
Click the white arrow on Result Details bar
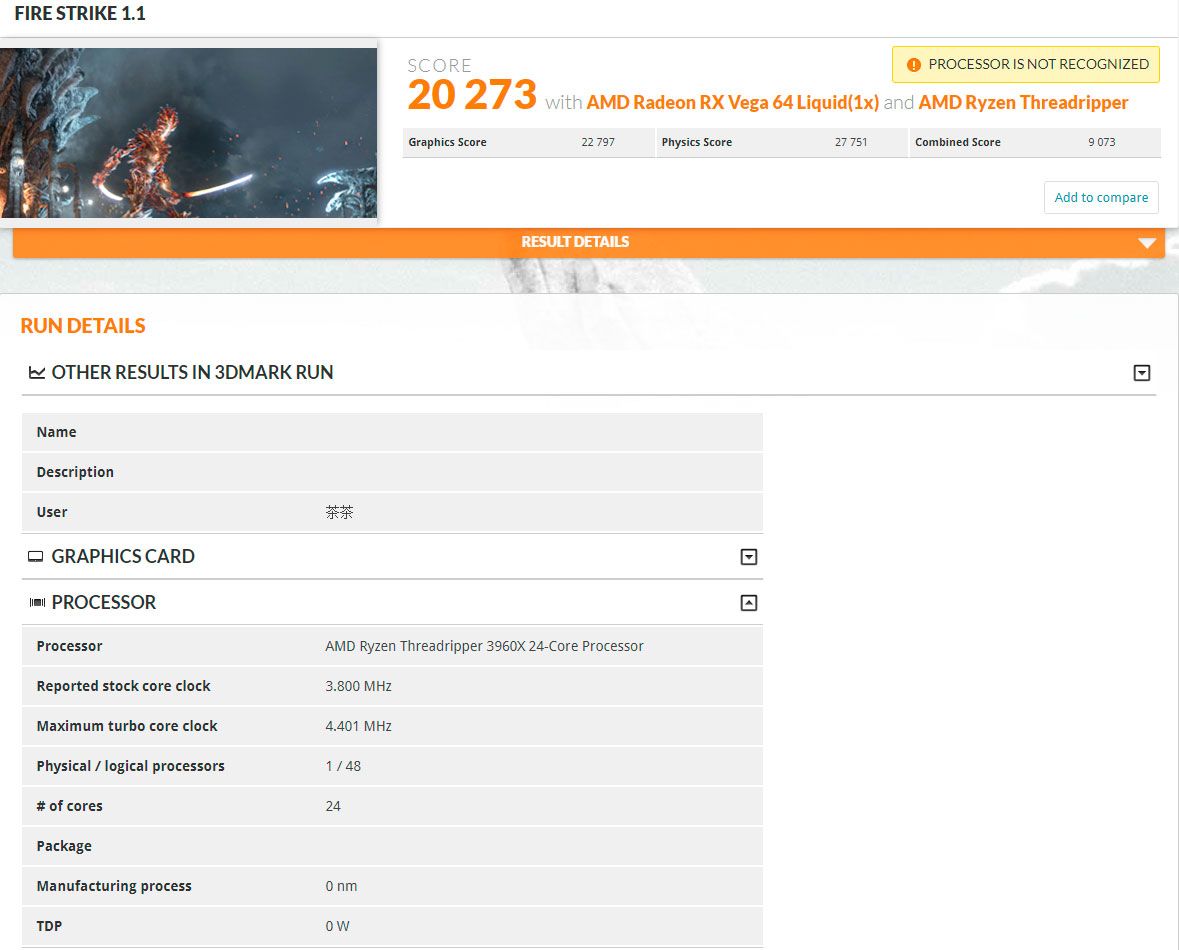coord(1147,243)
